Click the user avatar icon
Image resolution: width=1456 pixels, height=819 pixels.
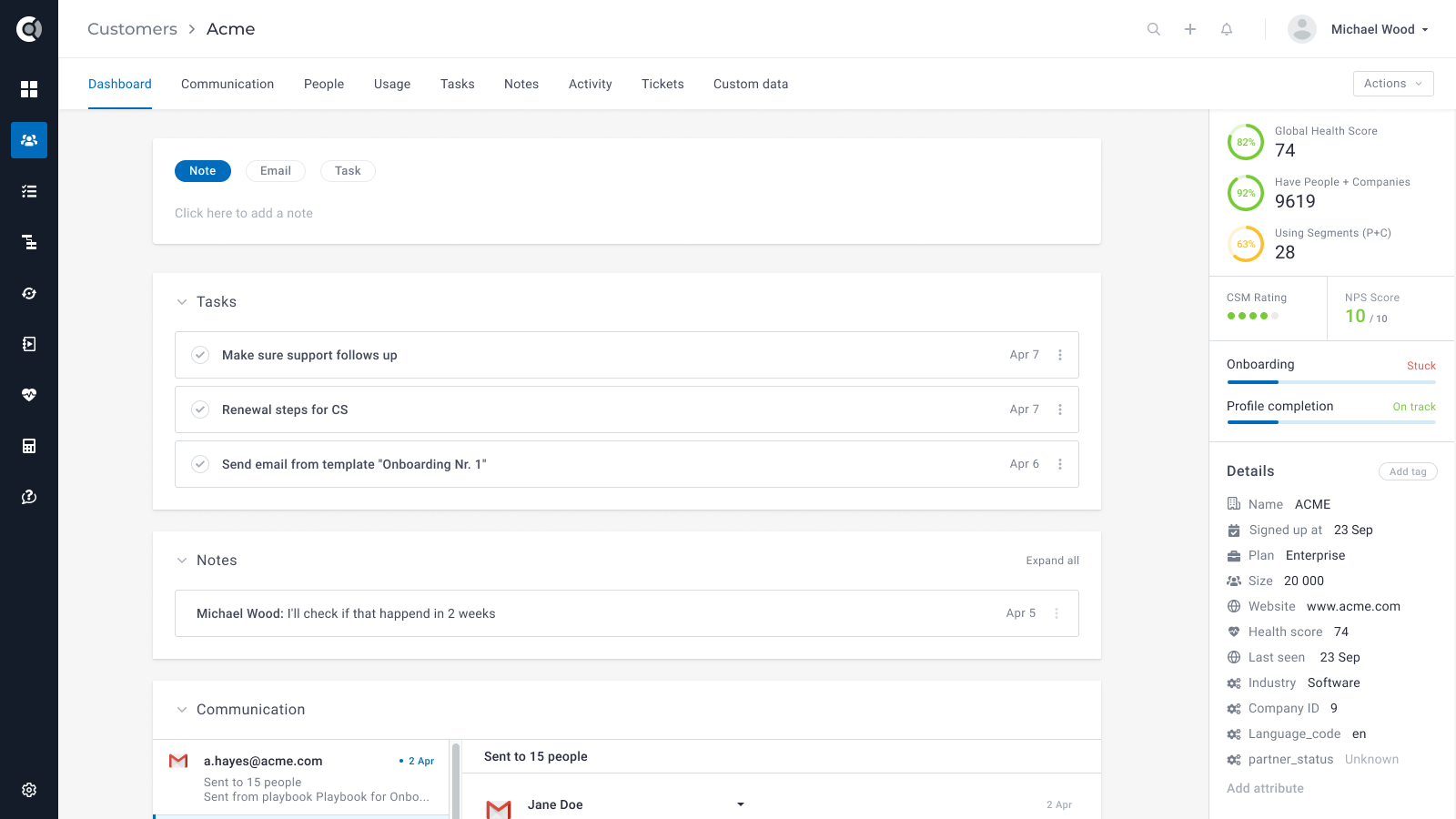click(1302, 29)
